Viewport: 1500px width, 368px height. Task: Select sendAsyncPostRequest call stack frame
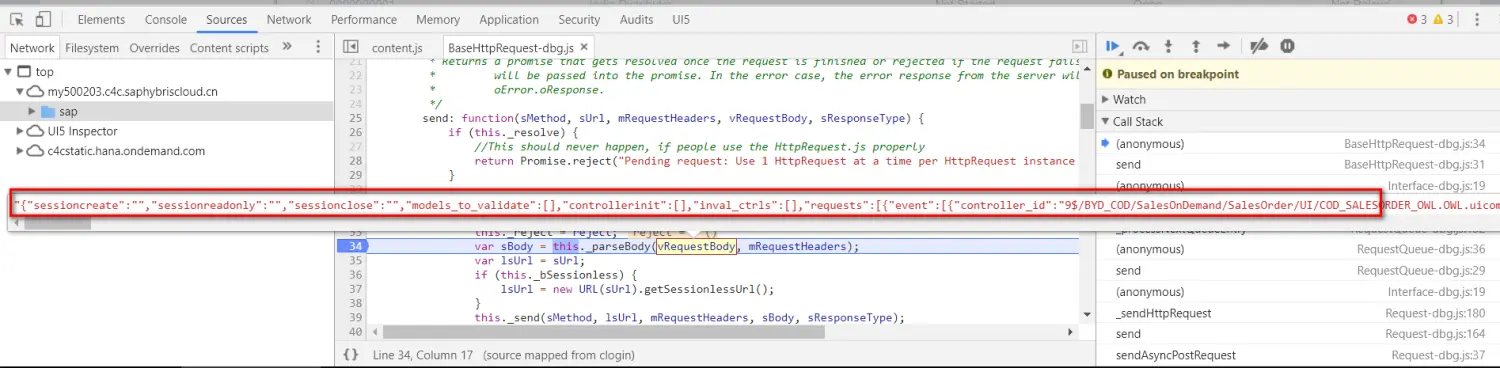pos(1298,355)
